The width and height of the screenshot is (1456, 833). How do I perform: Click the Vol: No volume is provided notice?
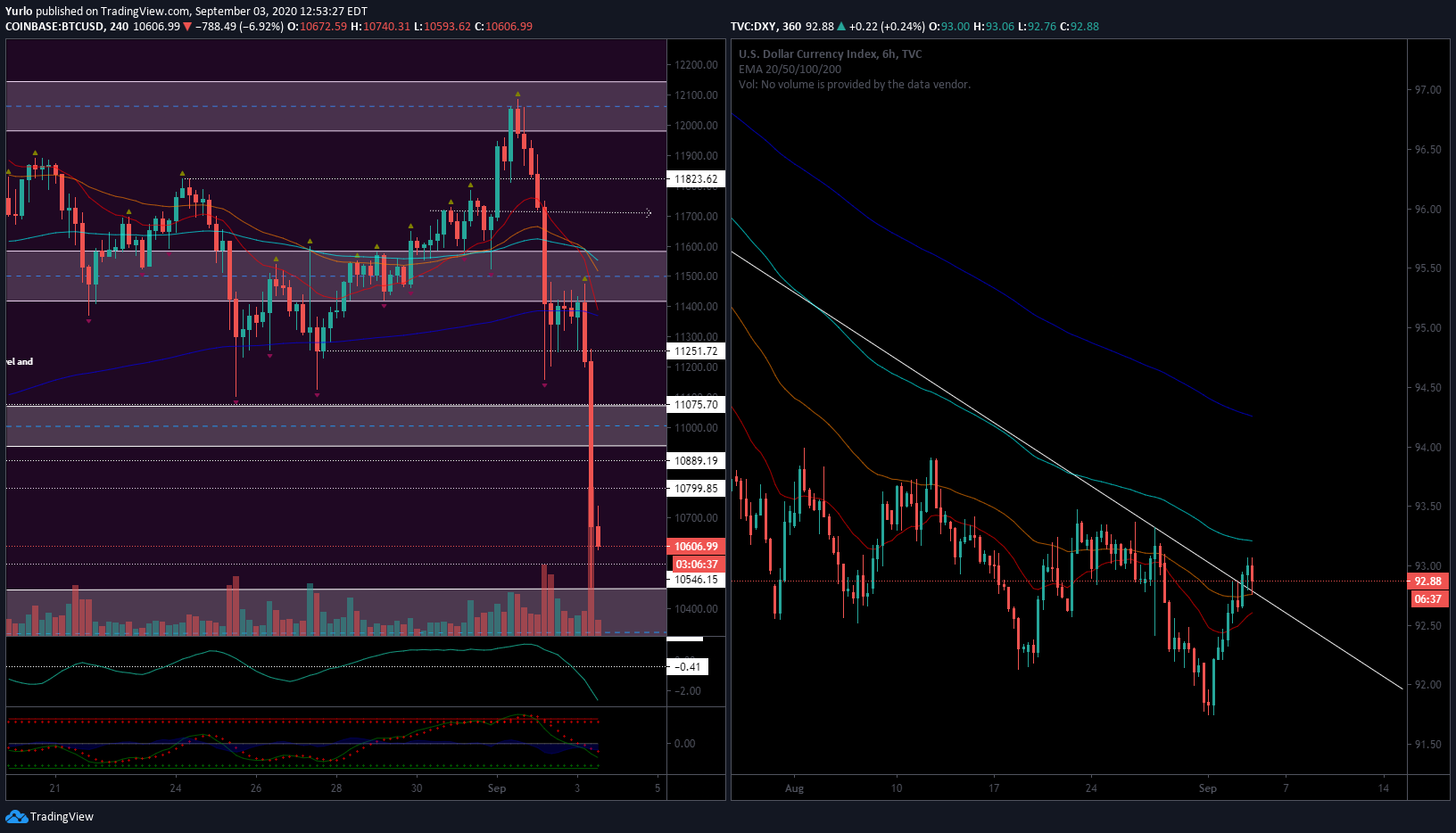(x=854, y=84)
